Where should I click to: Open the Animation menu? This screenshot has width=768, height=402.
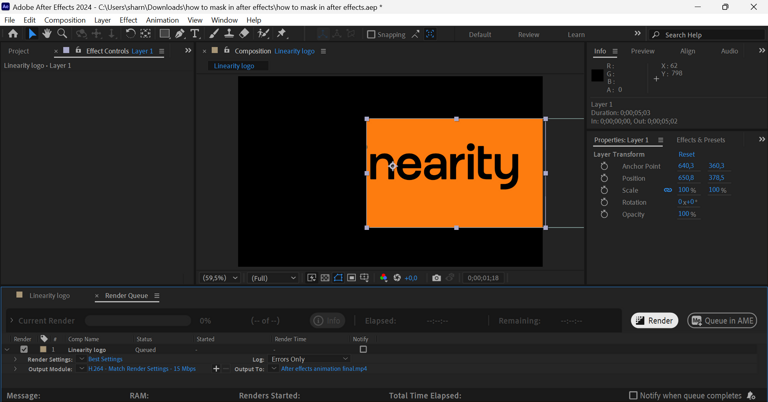coord(162,20)
